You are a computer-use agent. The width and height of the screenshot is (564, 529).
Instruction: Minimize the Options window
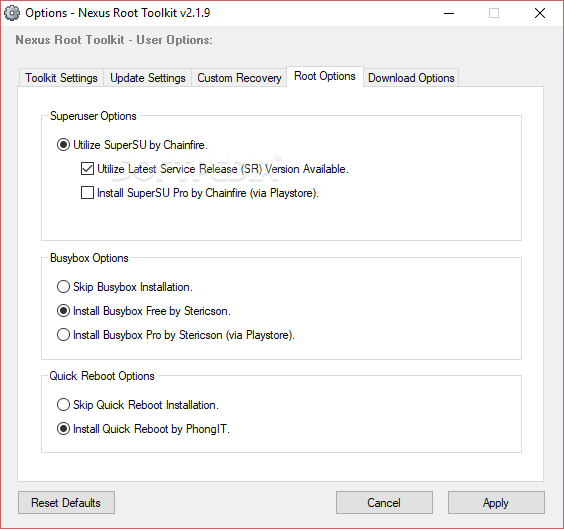(449, 14)
